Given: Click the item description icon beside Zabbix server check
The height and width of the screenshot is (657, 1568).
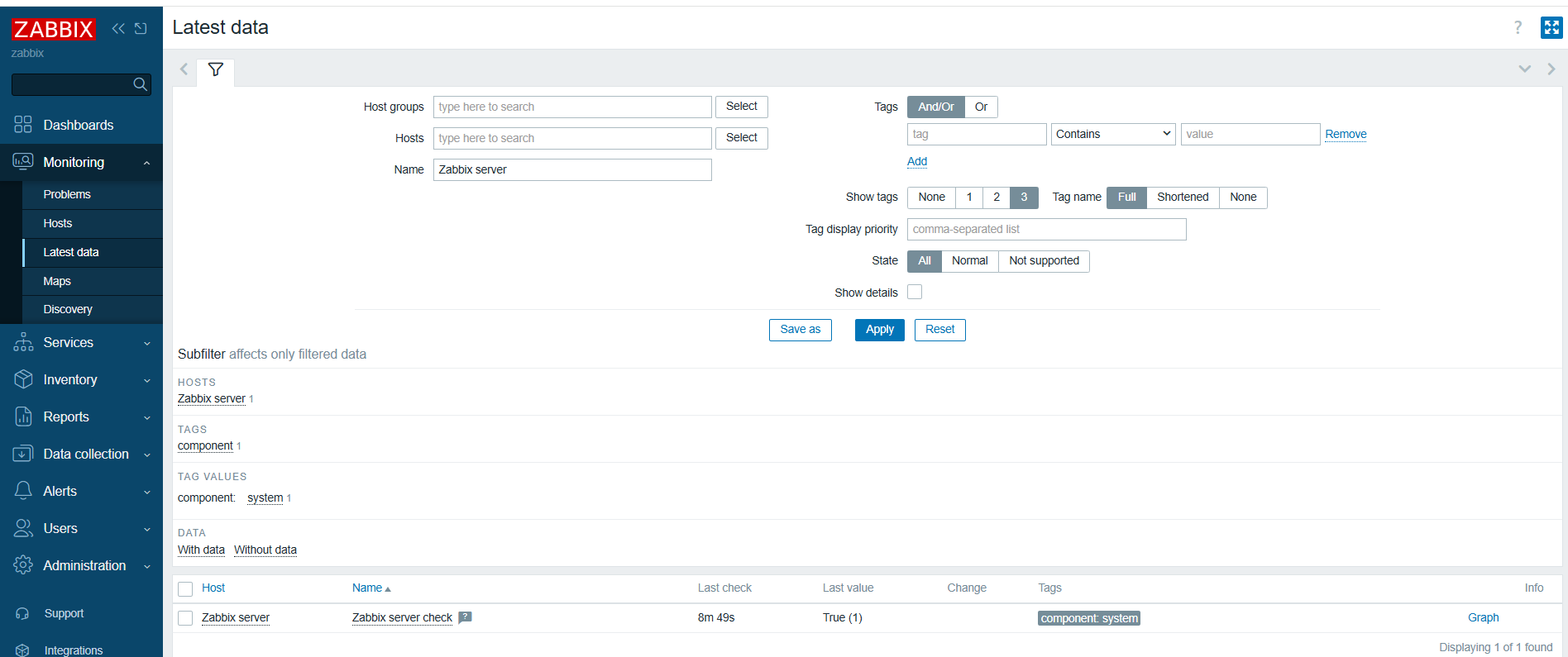Looking at the screenshot, I should (466, 617).
